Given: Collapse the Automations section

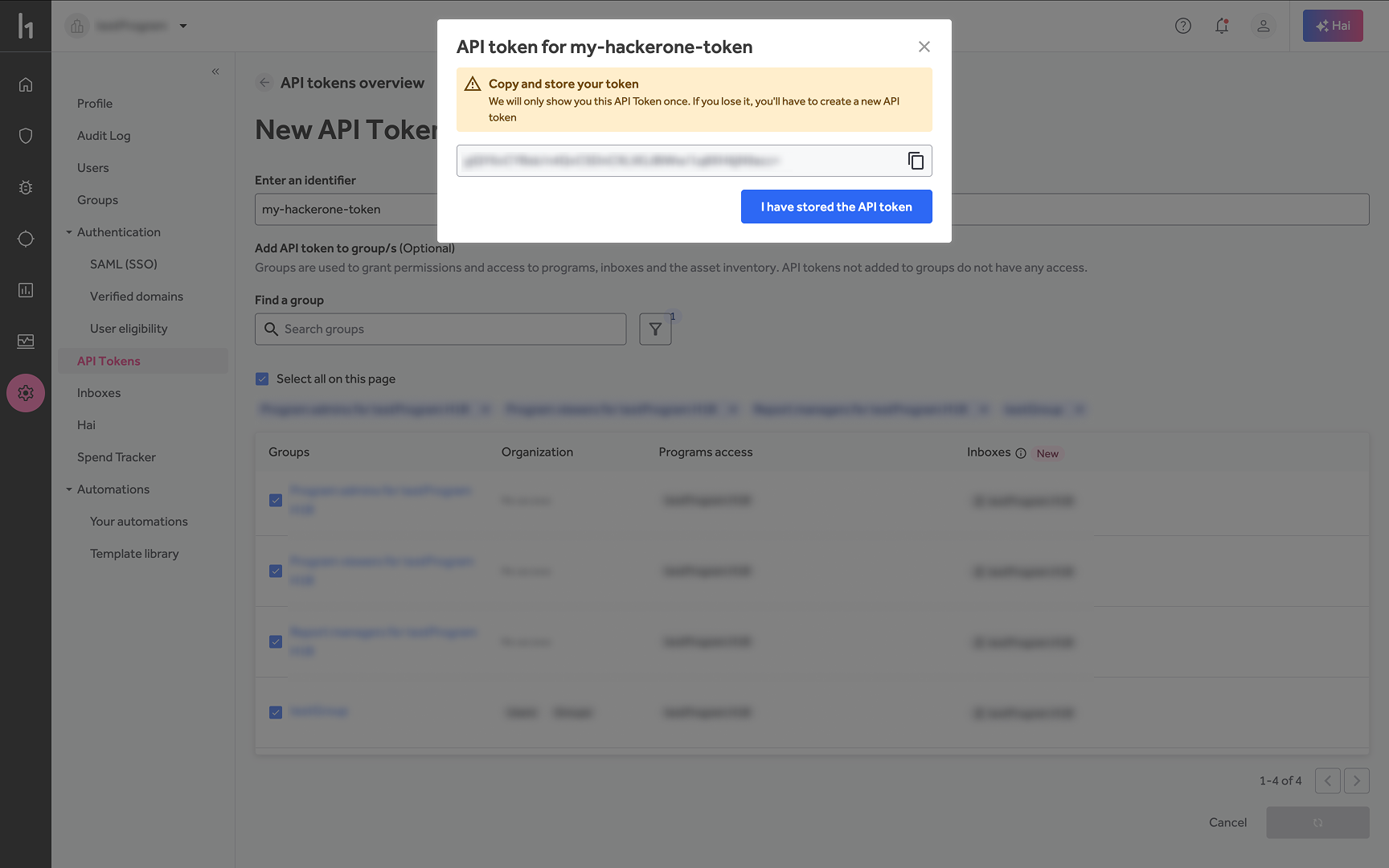Looking at the screenshot, I should tap(69, 489).
